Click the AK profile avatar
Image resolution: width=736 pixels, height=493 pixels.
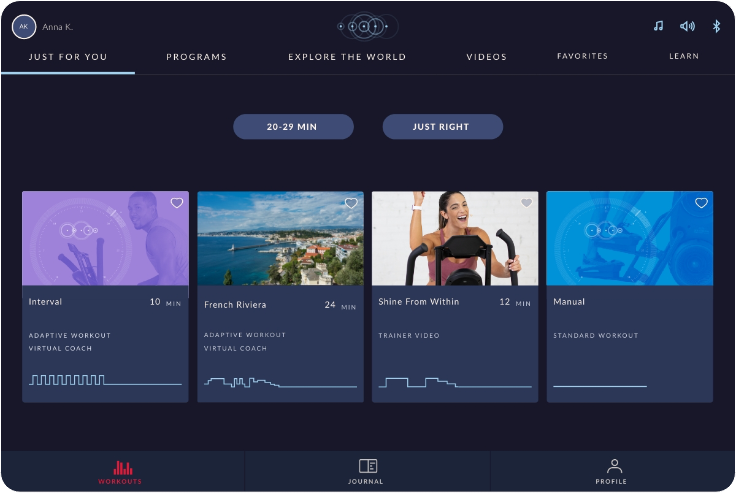click(x=23, y=27)
